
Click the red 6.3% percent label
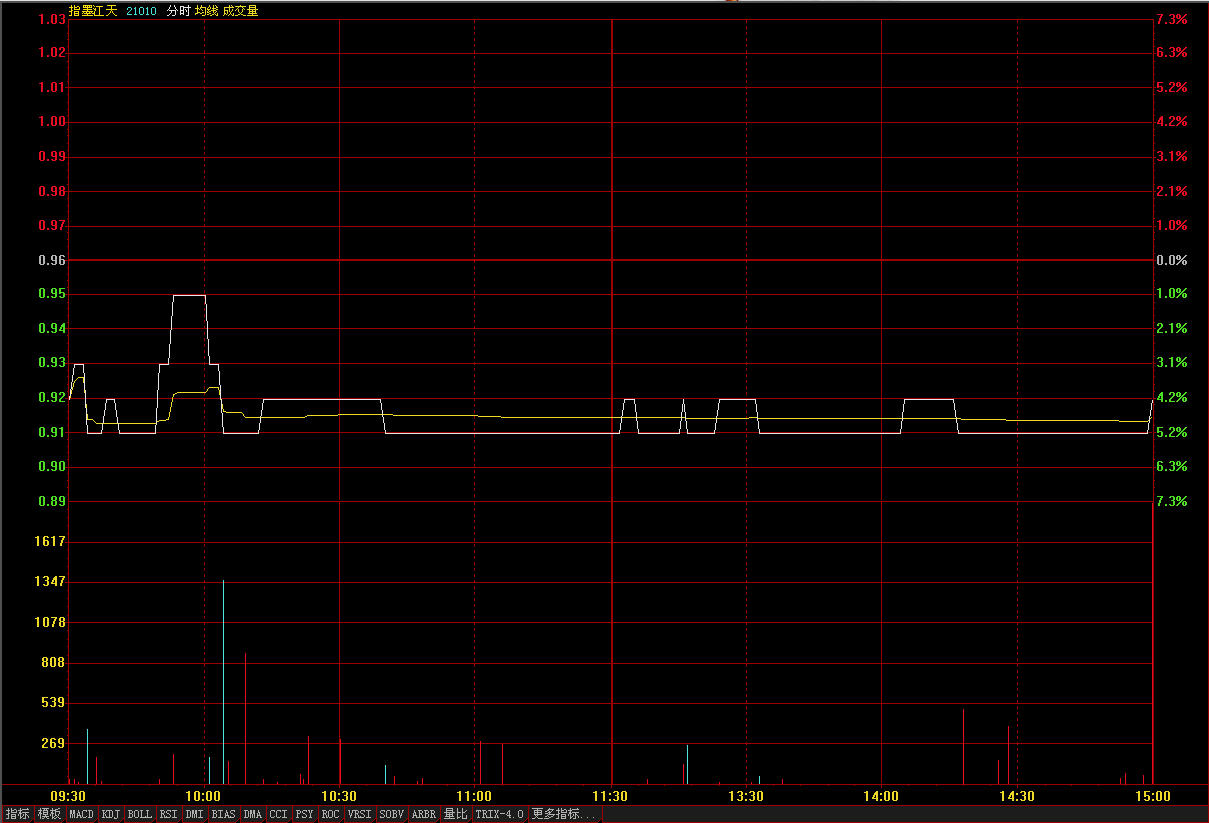pos(1171,52)
